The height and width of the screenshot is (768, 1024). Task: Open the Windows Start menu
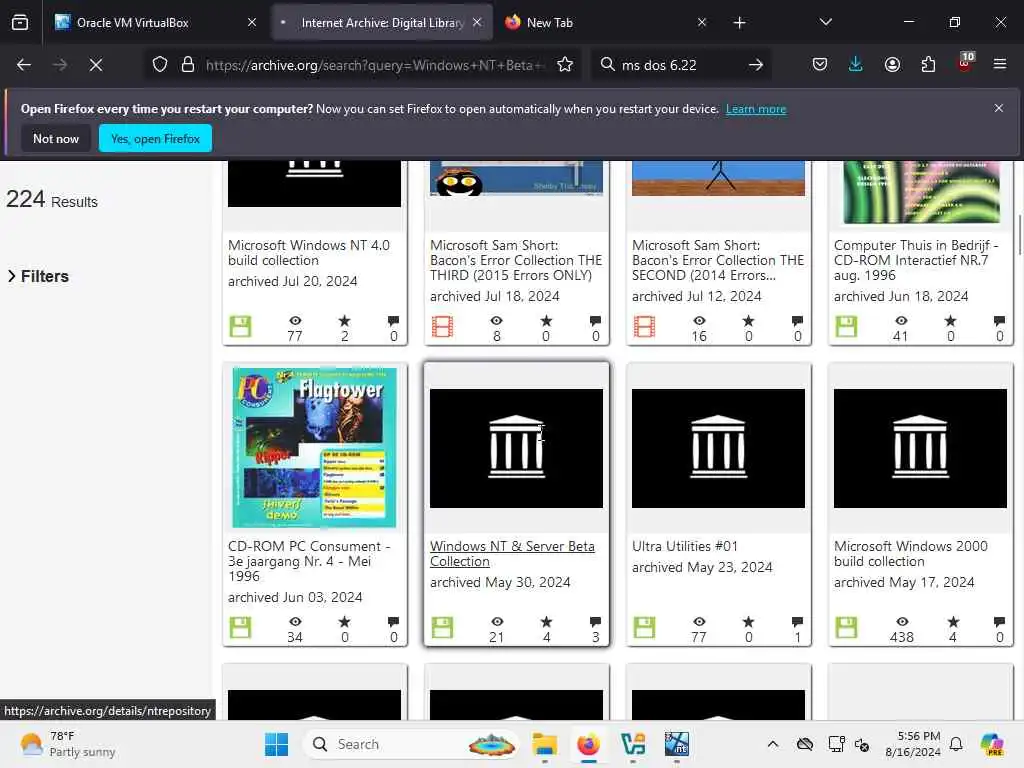276,744
